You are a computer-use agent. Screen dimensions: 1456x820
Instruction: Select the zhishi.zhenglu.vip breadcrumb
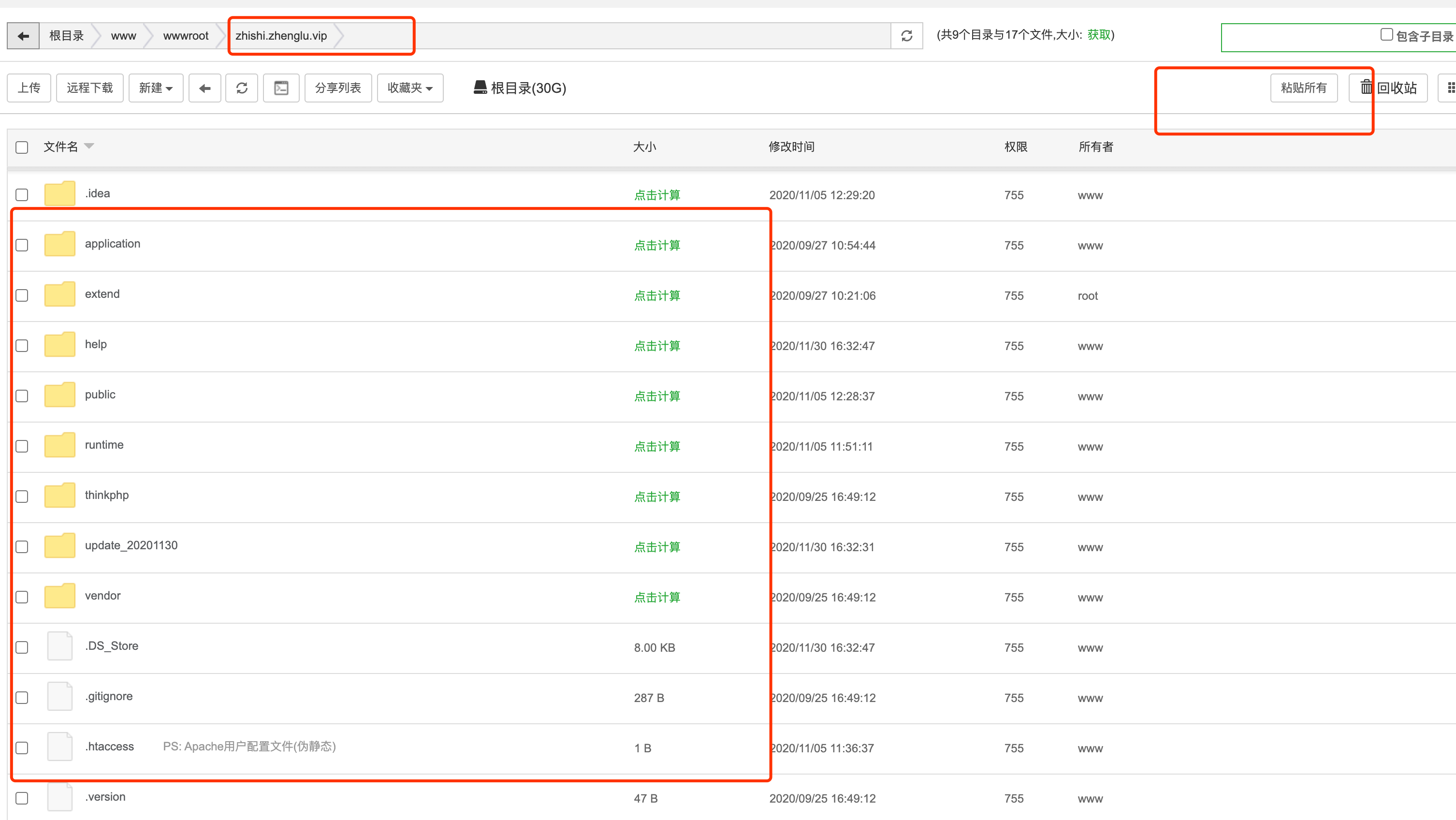[x=281, y=36]
